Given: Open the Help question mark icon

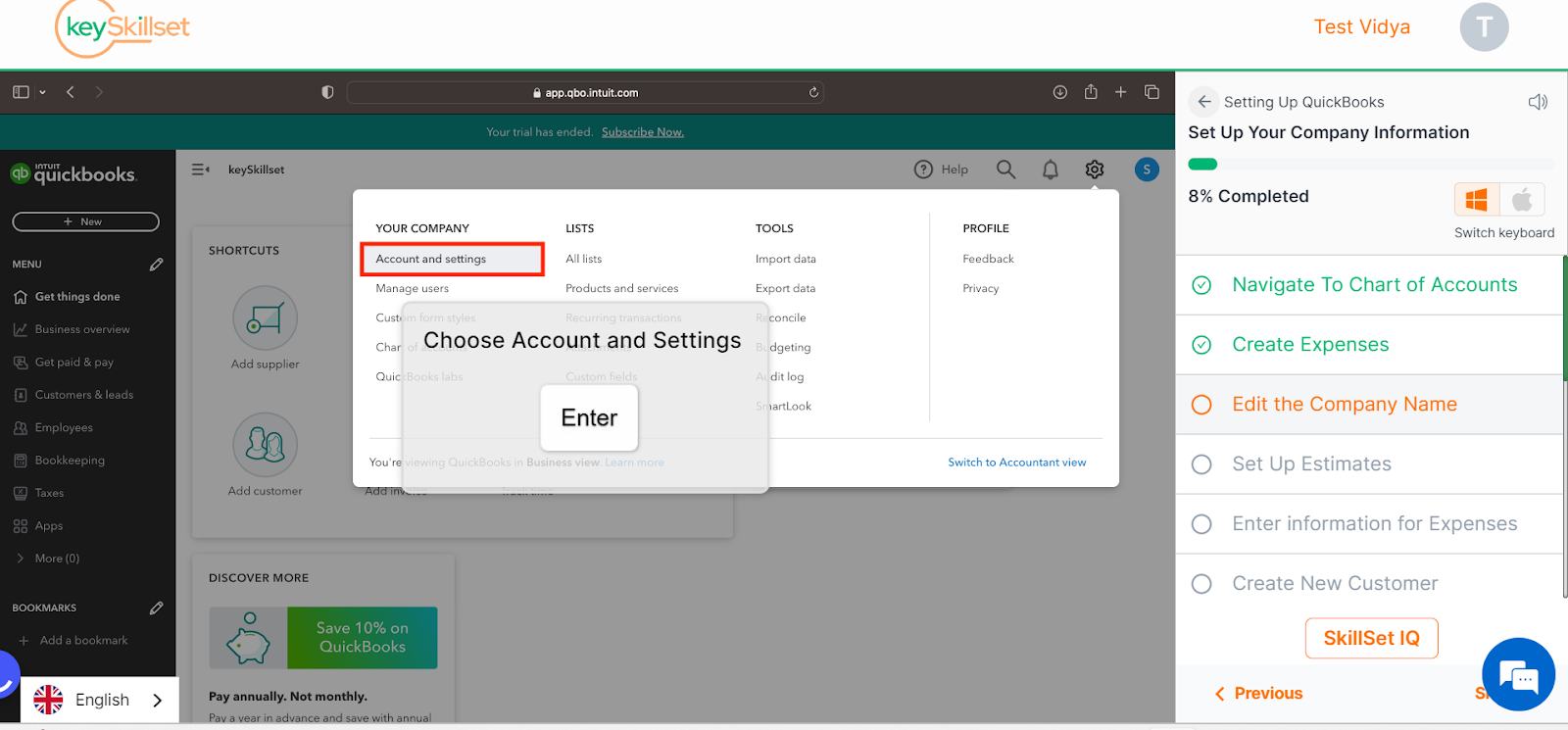Looking at the screenshot, I should pos(923,170).
